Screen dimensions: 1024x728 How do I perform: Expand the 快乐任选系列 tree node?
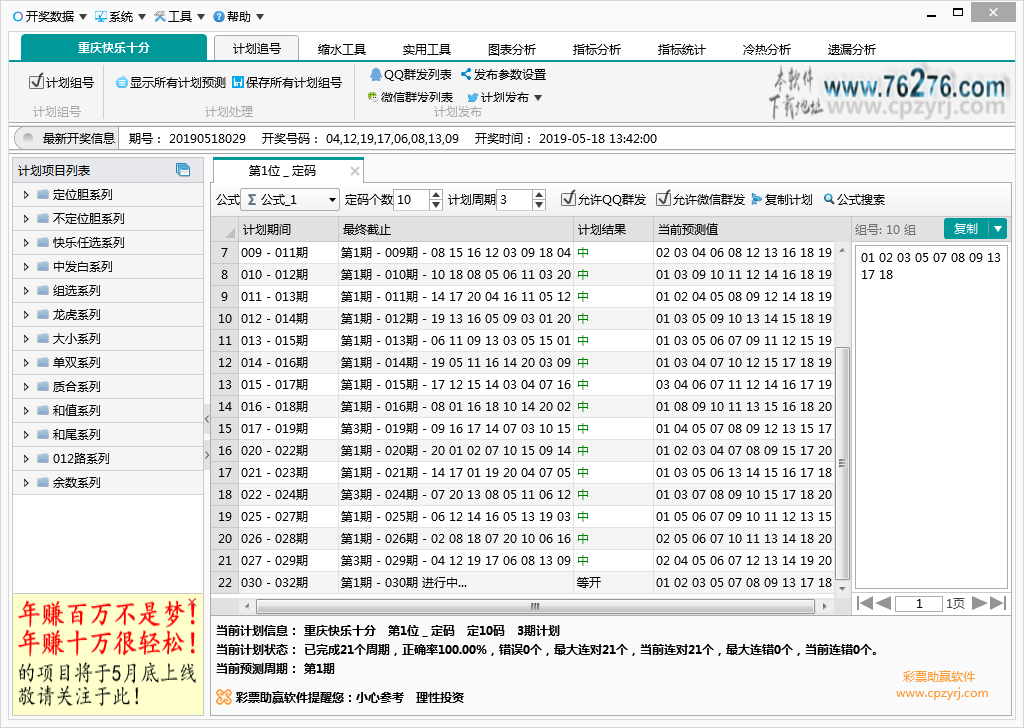click(25, 242)
